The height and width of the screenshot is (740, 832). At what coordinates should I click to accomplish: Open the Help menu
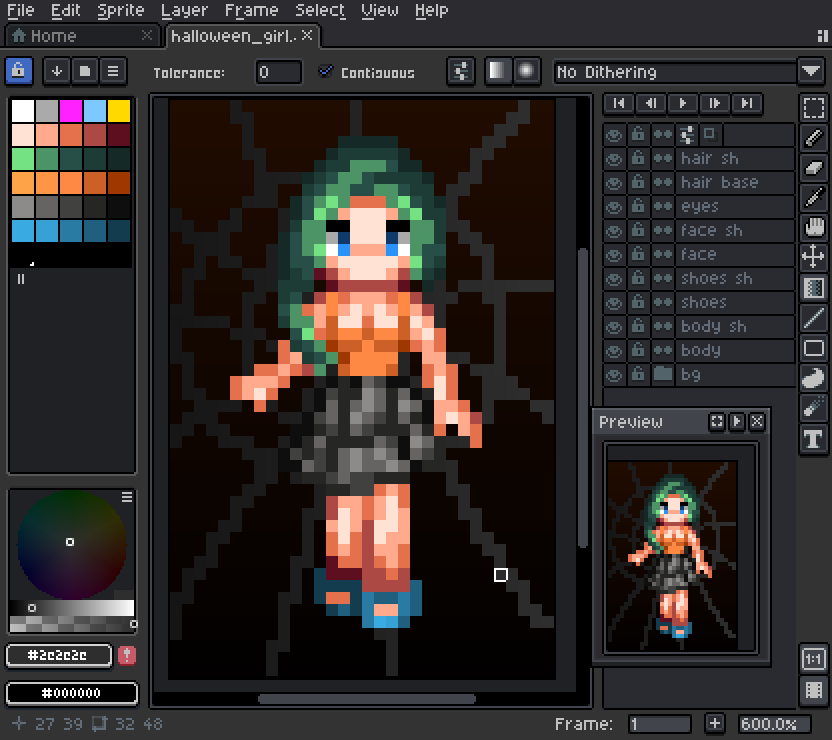tap(431, 10)
